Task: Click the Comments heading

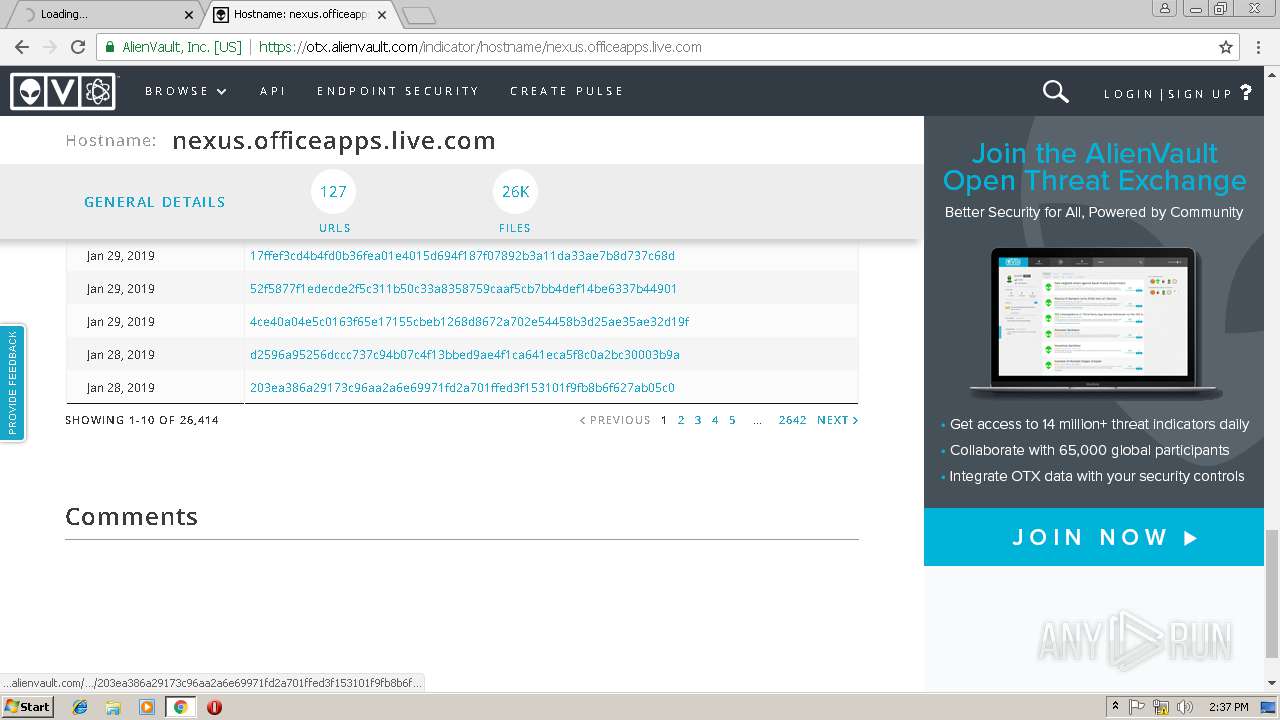Action: click(x=131, y=516)
